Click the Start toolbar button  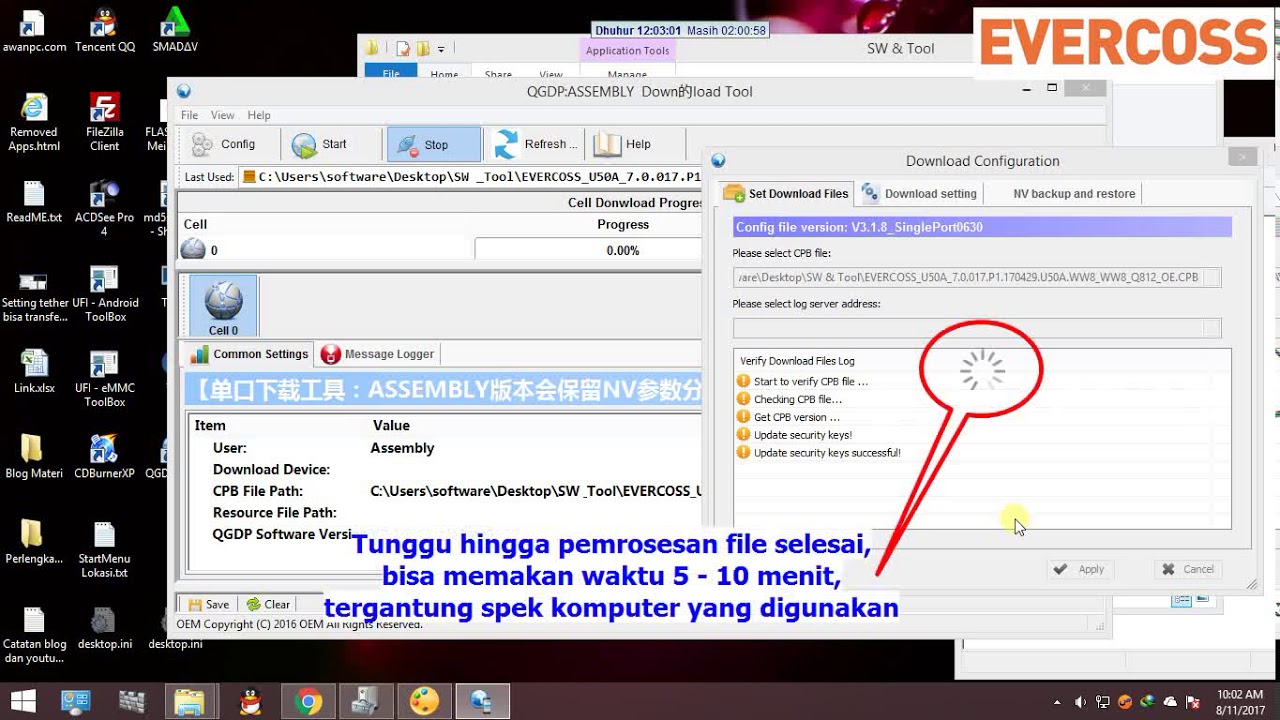pyautogui.click(x=319, y=145)
